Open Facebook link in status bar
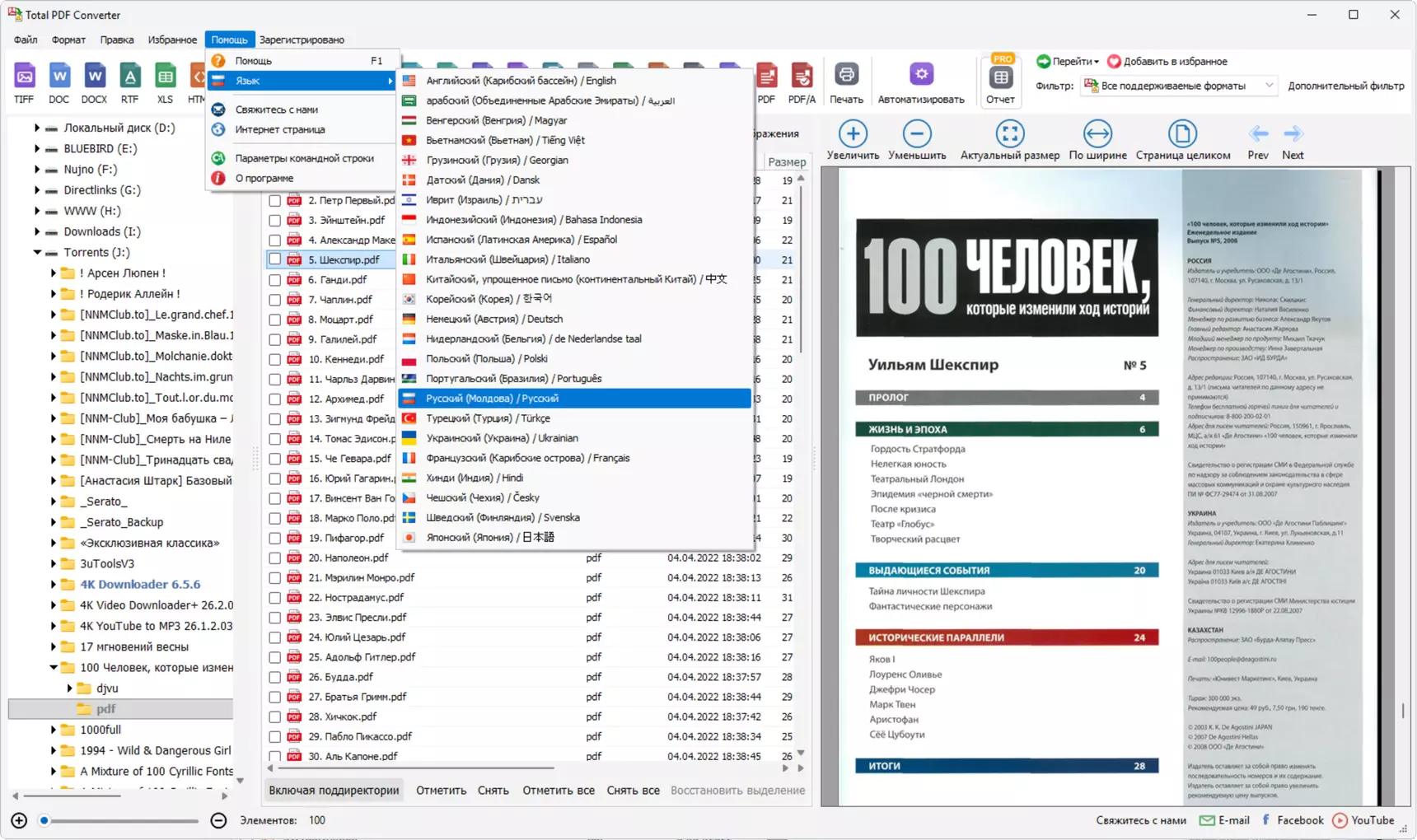Viewport: 1417px width, 840px height. click(1292, 820)
